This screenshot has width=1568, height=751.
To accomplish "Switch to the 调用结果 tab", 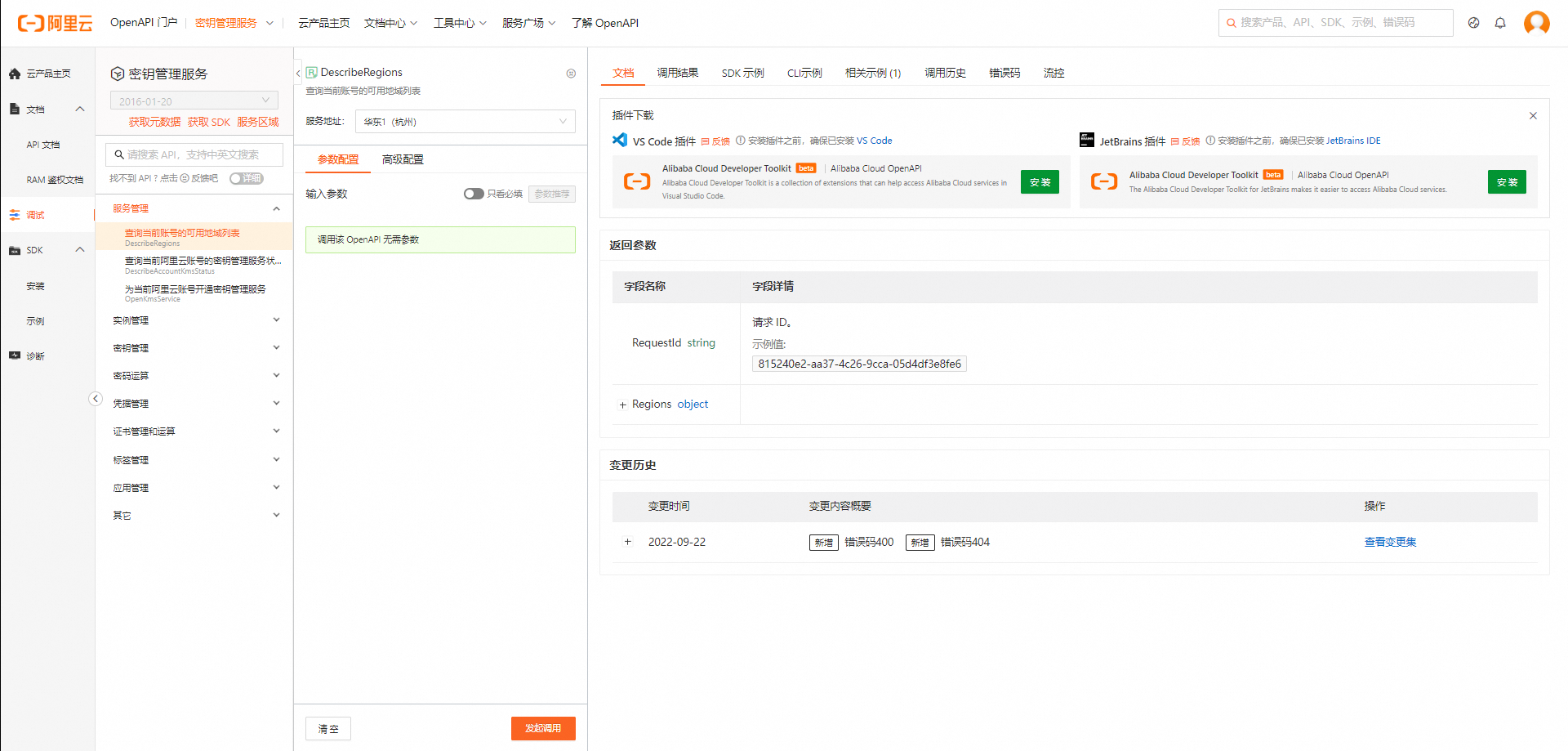I will coord(678,73).
